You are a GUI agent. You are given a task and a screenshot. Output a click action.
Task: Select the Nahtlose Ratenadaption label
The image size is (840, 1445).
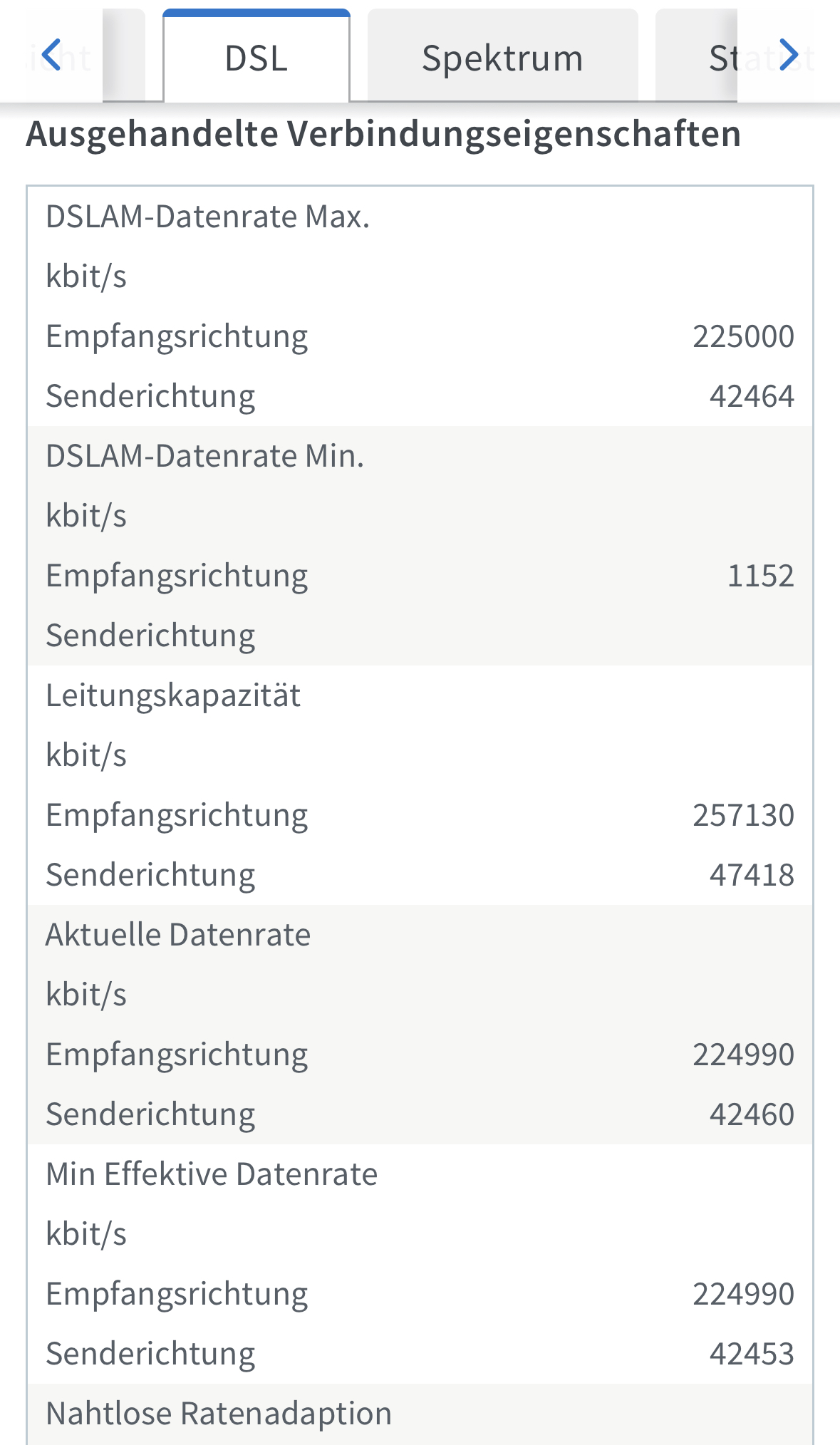click(219, 1414)
